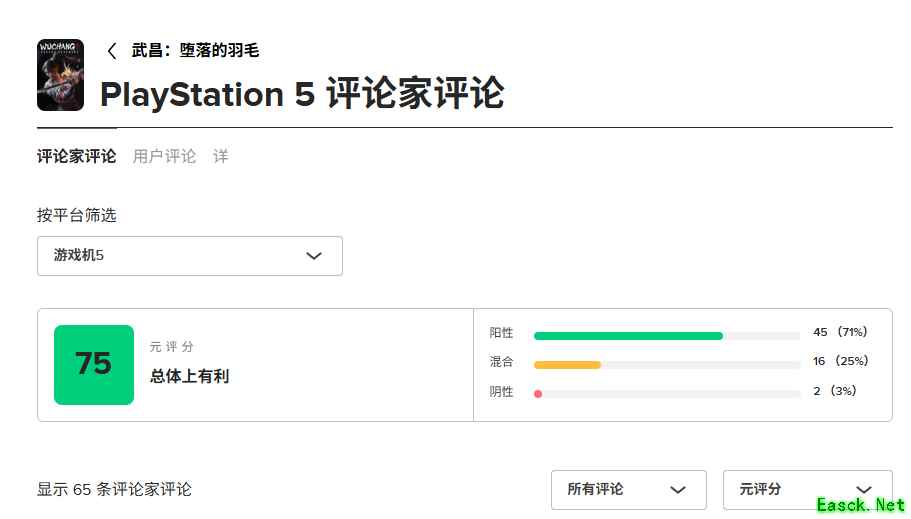Click the 45 (71%) positive review count
911x519 pixels.
coord(840,332)
